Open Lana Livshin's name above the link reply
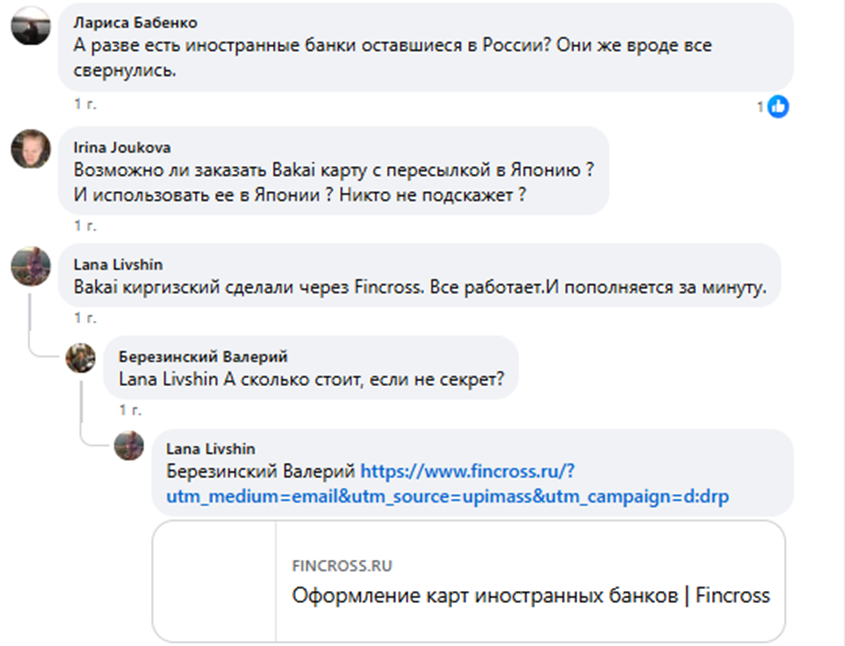845x646 pixels. (209, 448)
